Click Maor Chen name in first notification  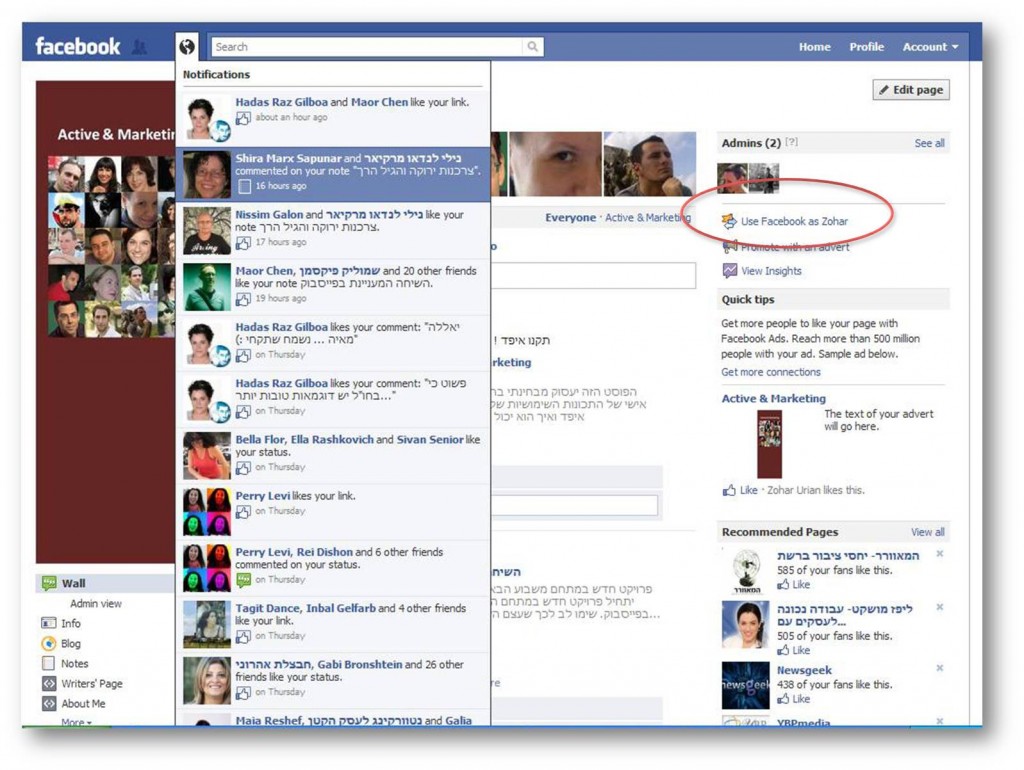(379, 102)
